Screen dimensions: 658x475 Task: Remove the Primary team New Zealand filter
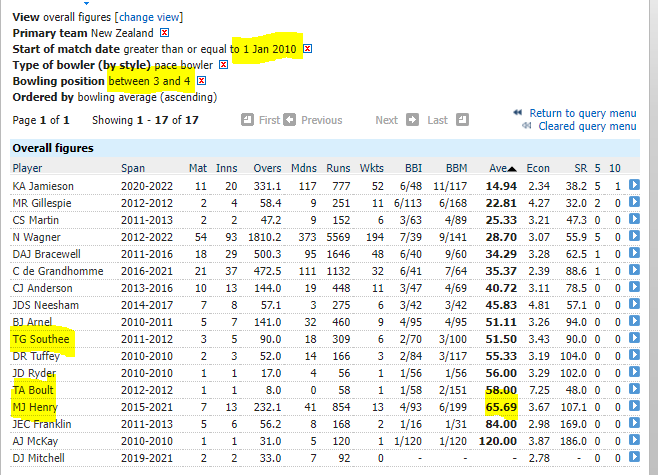[x=164, y=33]
